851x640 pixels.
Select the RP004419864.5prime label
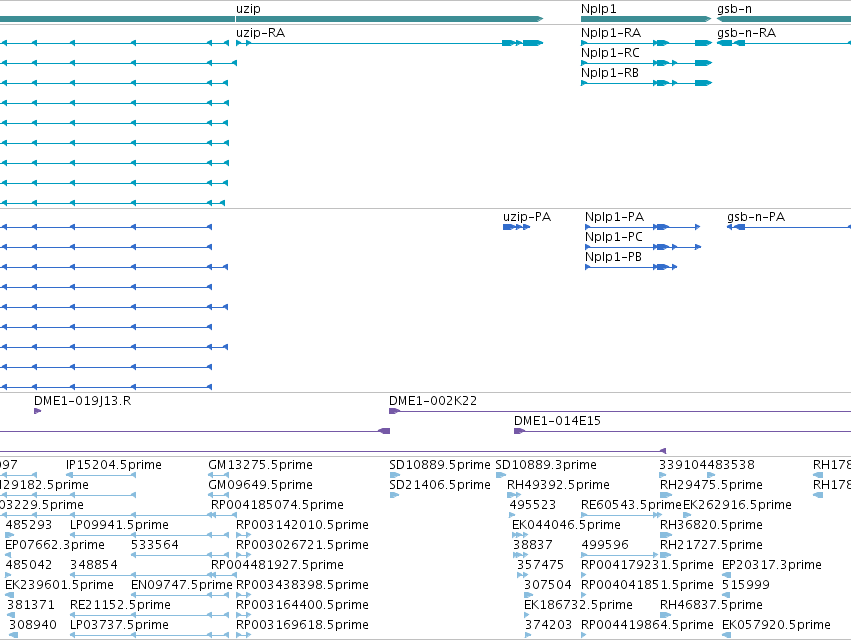[647, 625]
